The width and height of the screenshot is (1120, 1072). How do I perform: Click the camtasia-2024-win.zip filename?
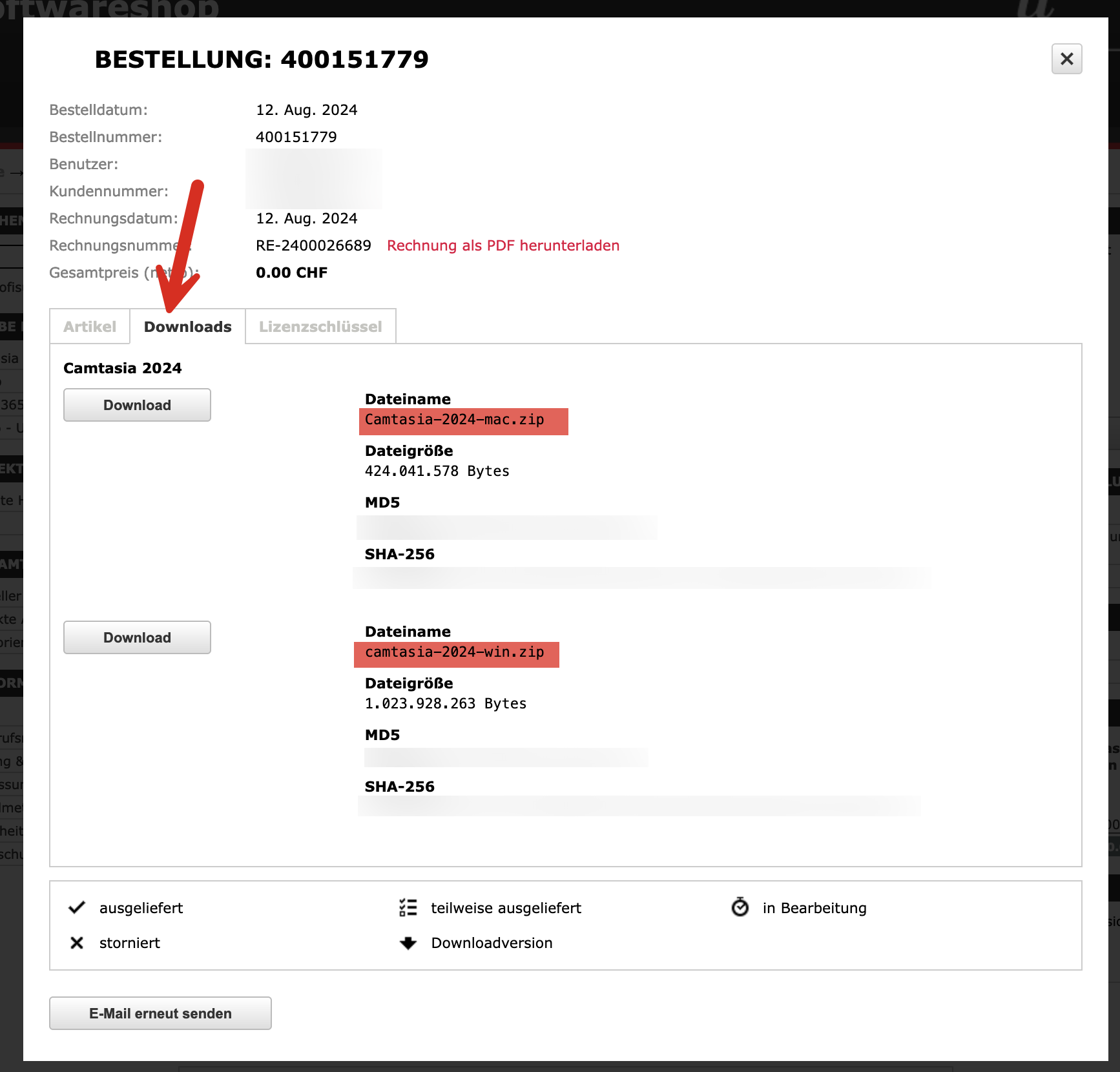coord(455,652)
